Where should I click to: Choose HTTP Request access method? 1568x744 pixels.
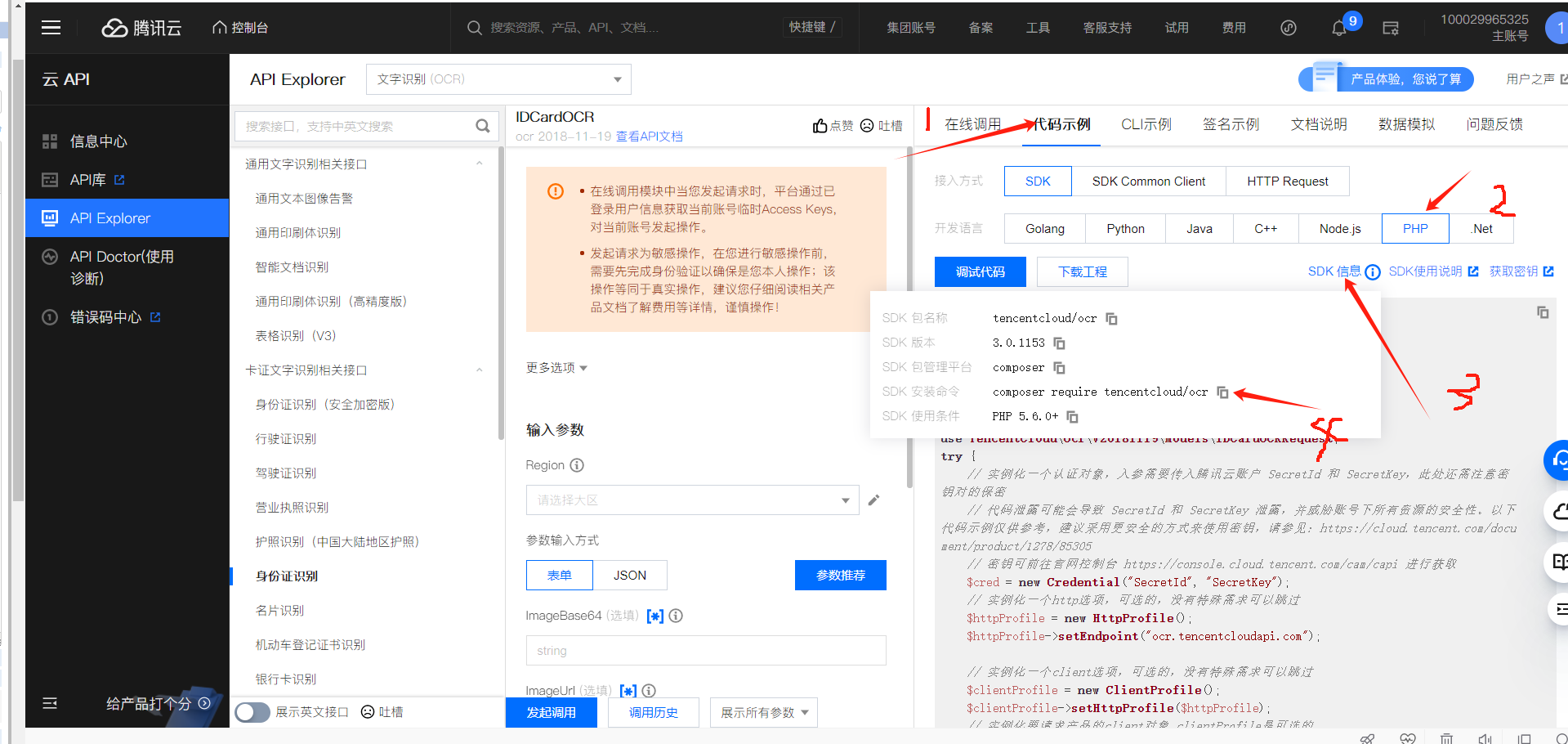pyautogui.click(x=1288, y=182)
